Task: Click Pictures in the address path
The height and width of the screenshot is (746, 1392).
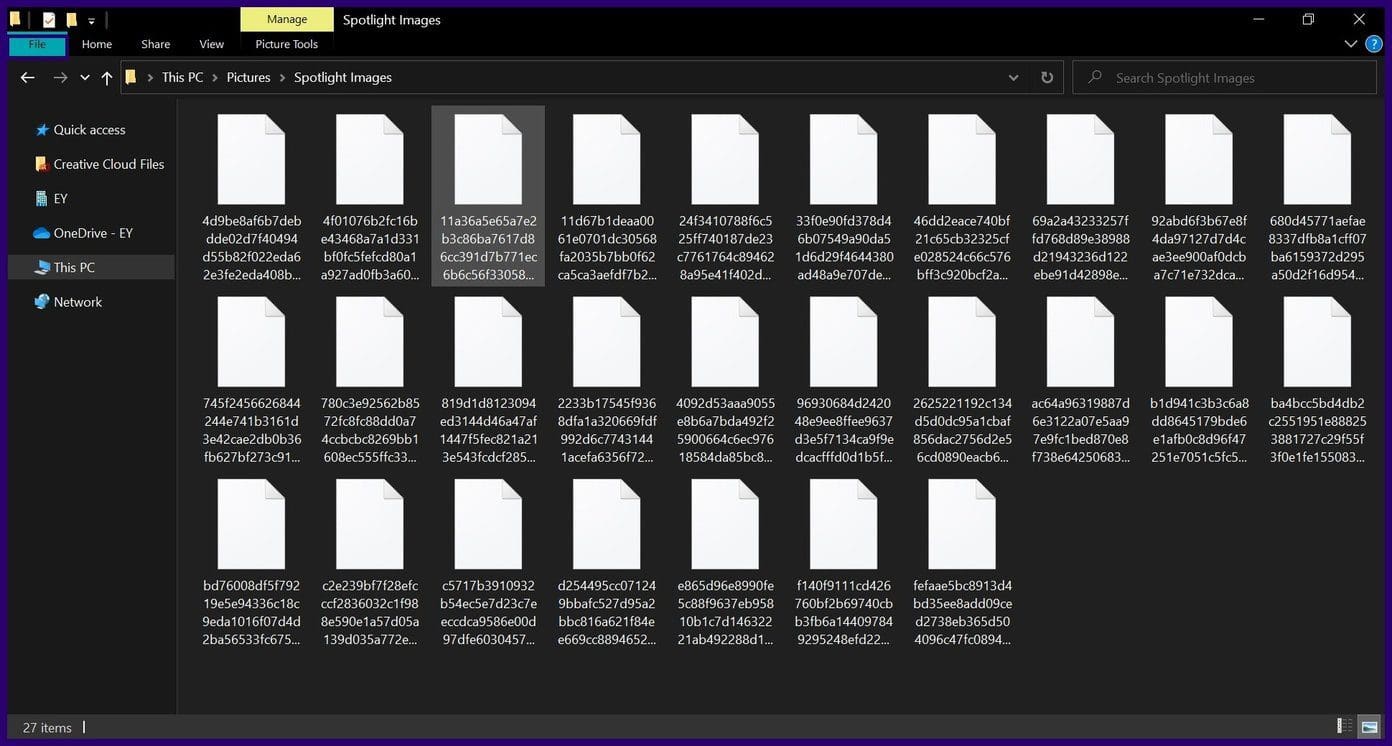Action: click(x=248, y=77)
